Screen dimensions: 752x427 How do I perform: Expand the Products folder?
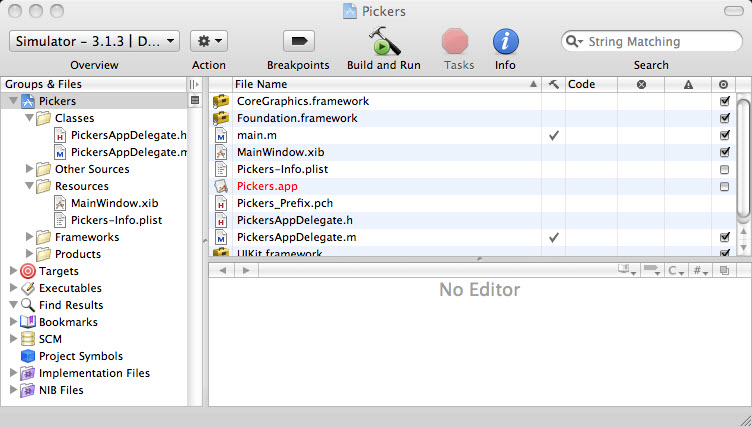tap(29, 254)
